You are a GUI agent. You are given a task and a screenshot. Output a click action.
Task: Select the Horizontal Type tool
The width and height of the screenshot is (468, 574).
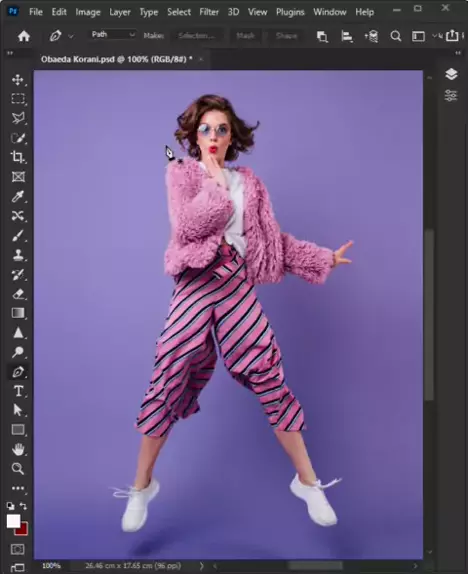coord(18,391)
